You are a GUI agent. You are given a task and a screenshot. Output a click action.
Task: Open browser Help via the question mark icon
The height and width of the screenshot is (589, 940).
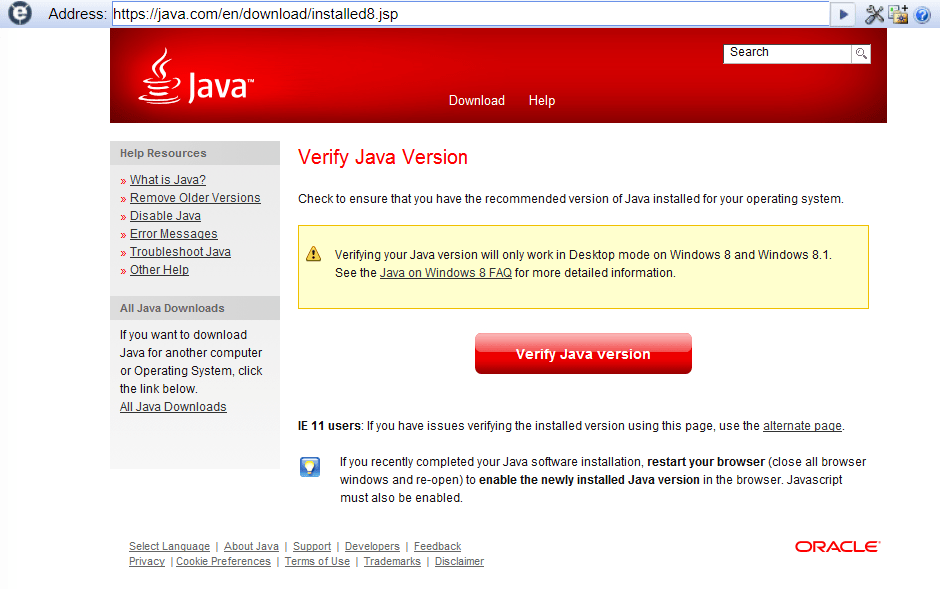coord(922,14)
